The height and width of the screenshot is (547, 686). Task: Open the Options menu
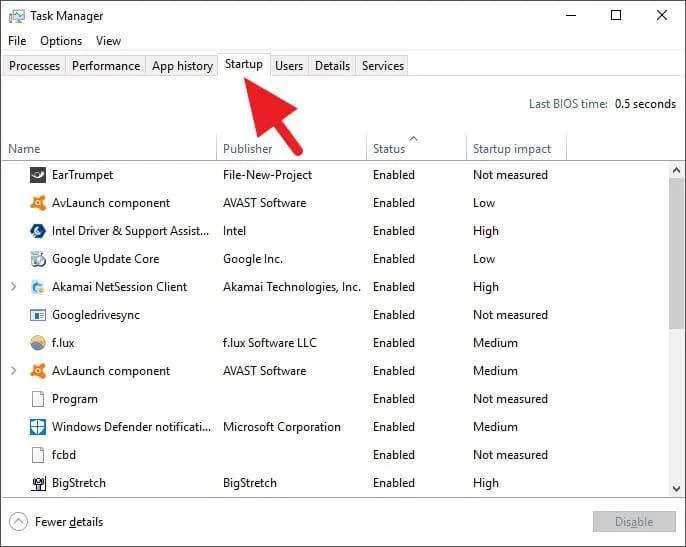(x=61, y=41)
